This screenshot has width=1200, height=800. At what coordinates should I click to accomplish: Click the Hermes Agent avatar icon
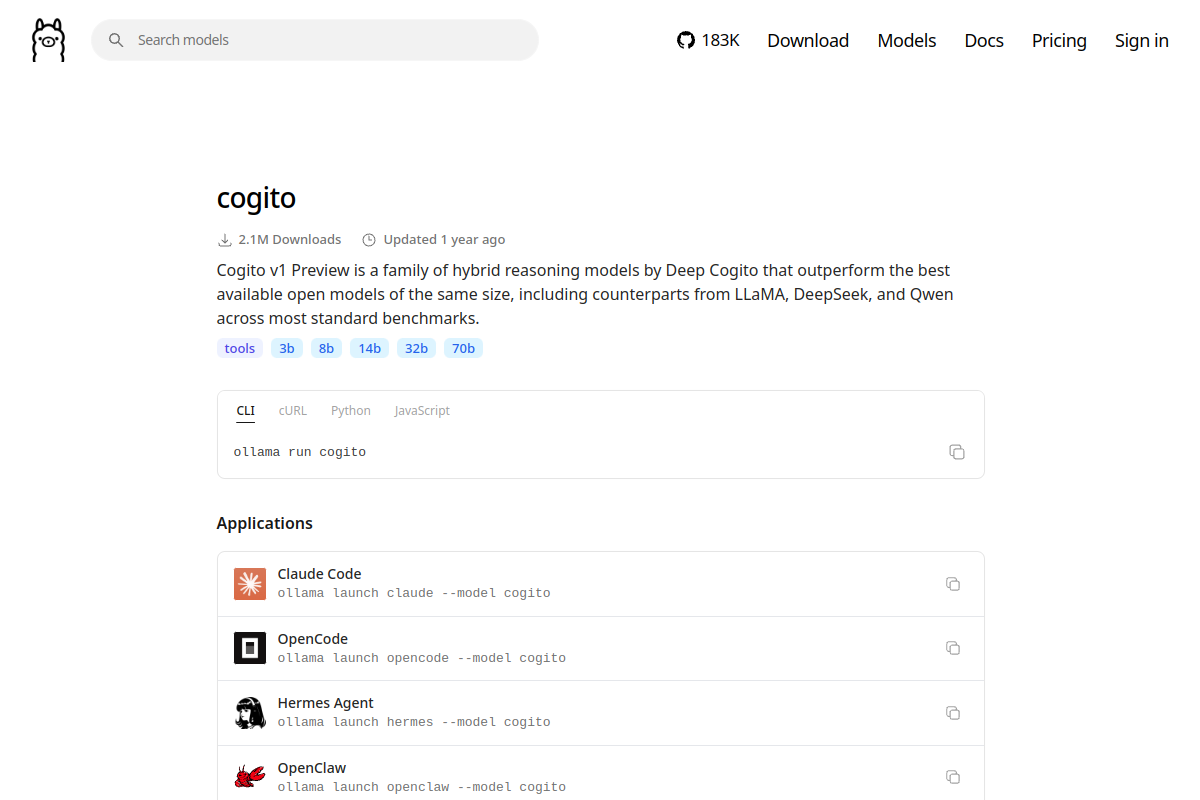(x=250, y=713)
